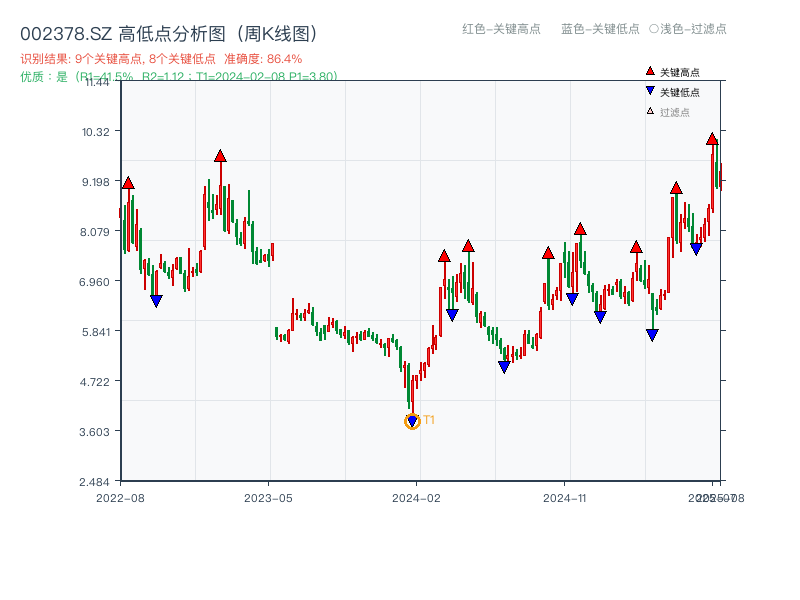Click the 识别结果 accuracy statistics text
800x600 pixels.
pos(160,58)
